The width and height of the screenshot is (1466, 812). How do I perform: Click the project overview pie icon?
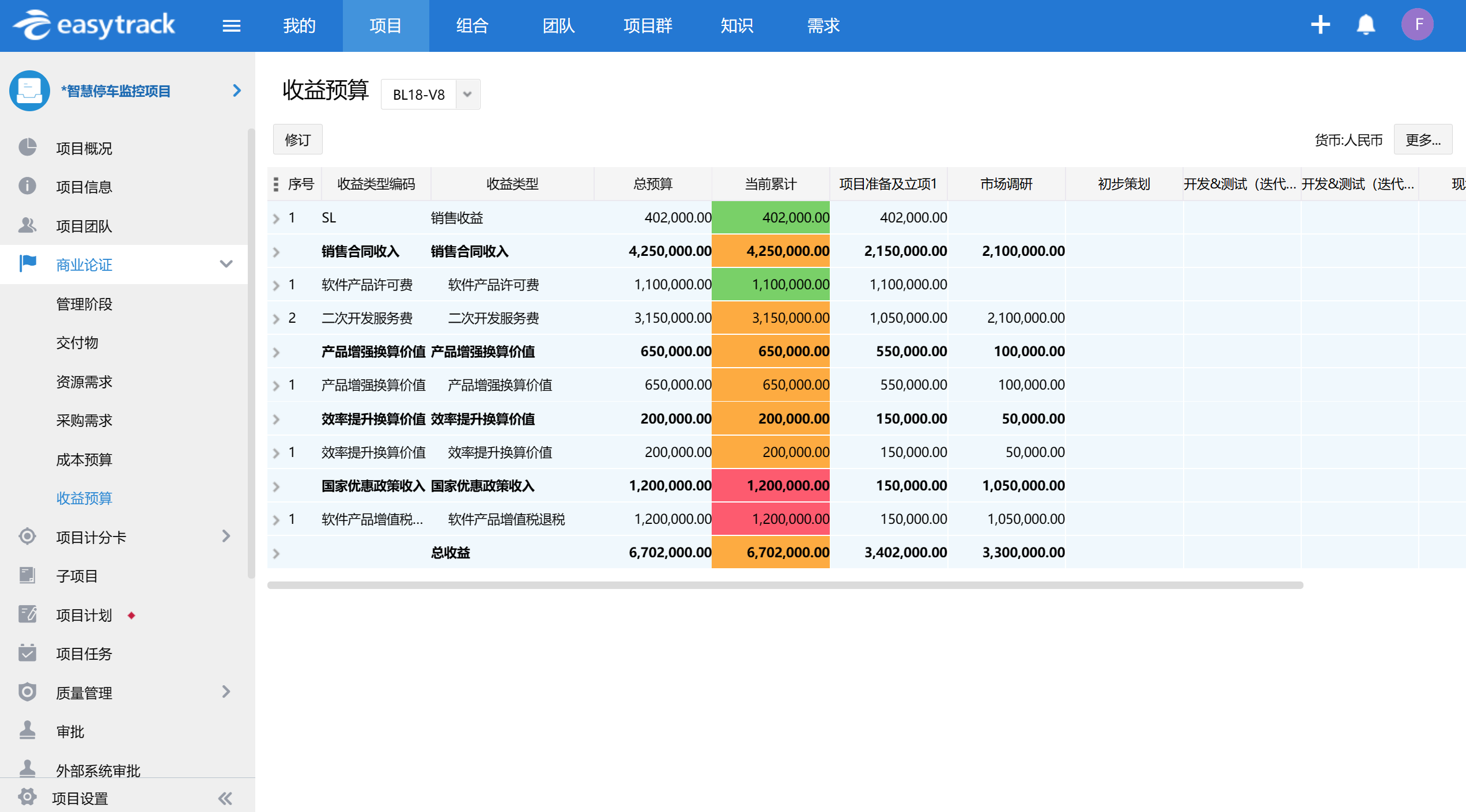point(27,148)
